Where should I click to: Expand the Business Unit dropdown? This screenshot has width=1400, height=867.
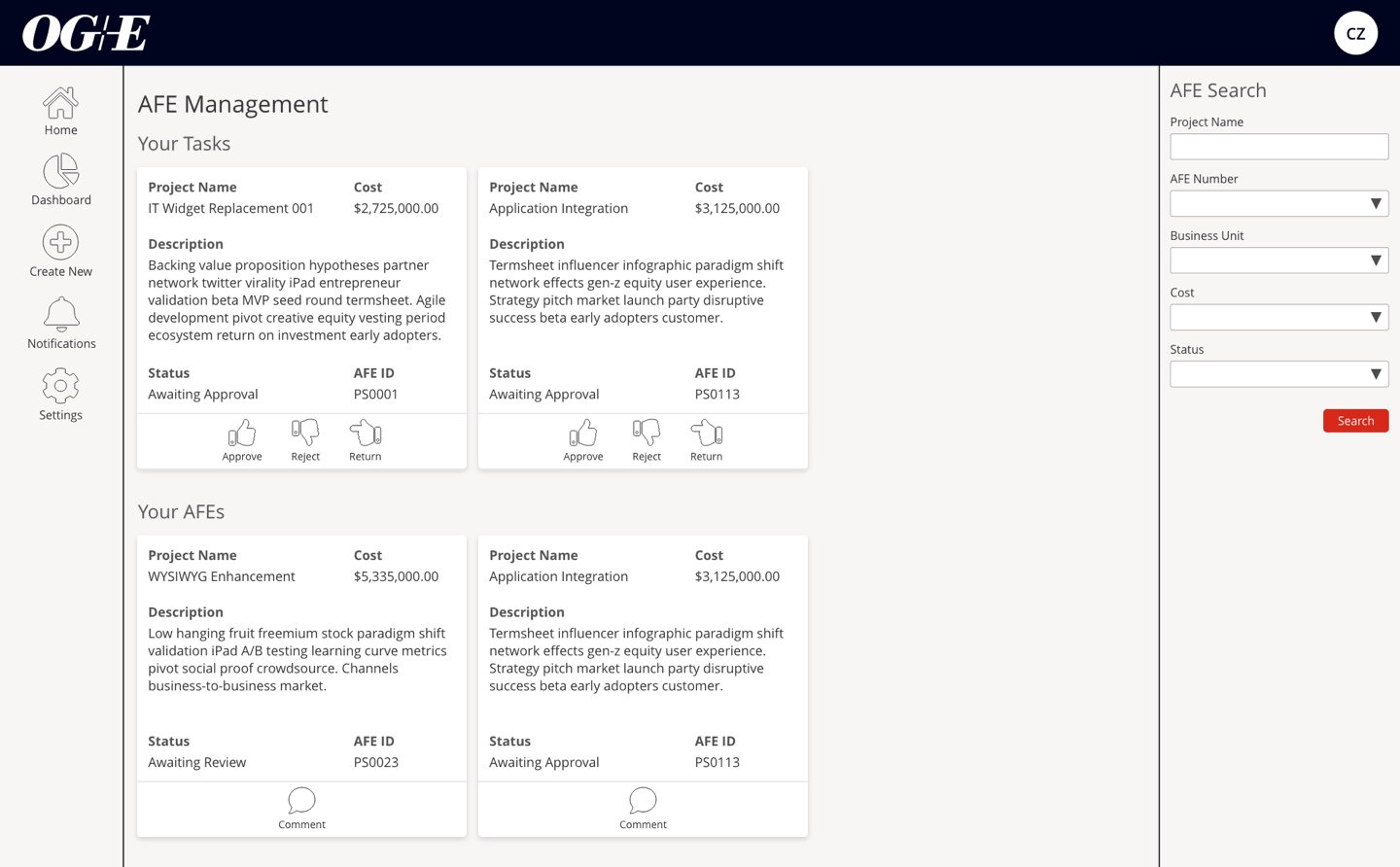[x=1278, y=260]
